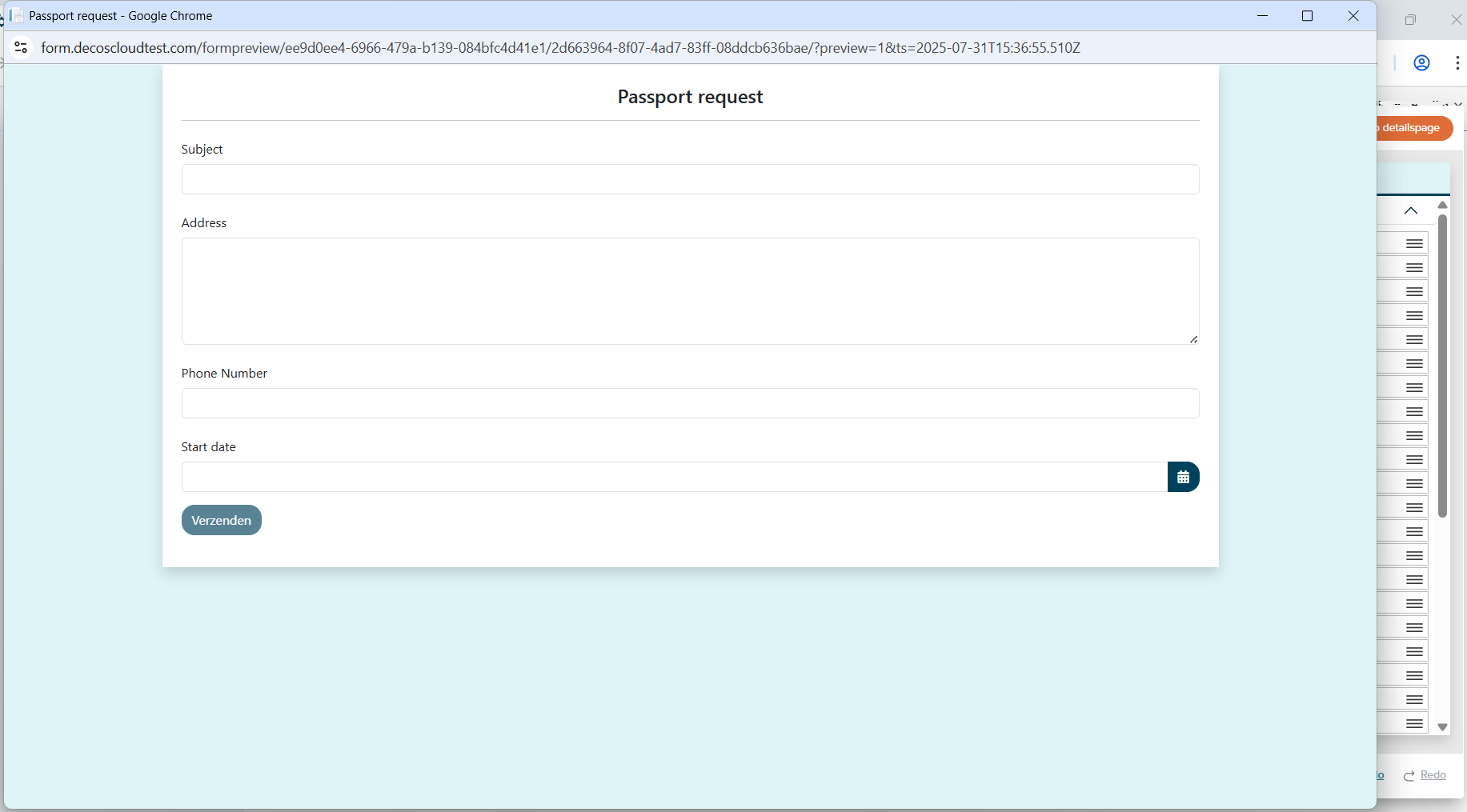Click the Address textarea resize handle
The width and height of the screenshot is (1467, 812).
point(1193,339)
